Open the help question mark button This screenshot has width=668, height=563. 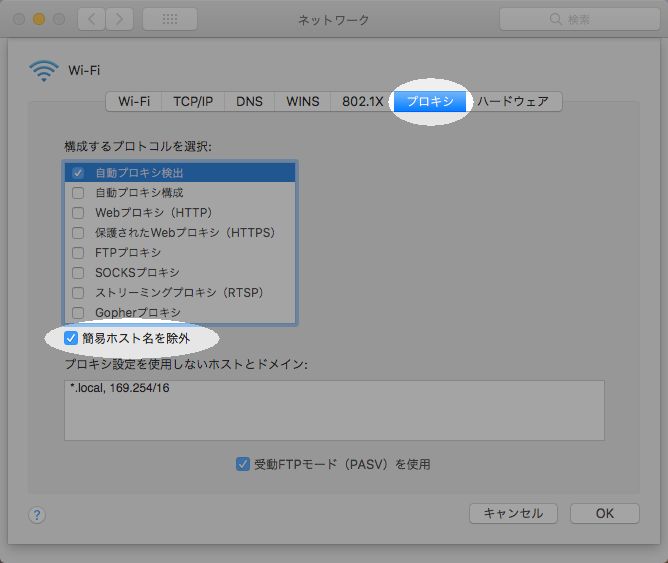(37, 515)
